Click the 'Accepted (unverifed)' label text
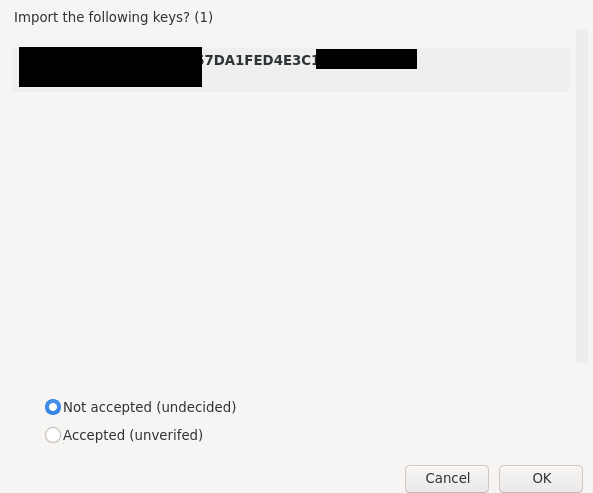The width and height of the screenshot is (593, 493). point(133,435)
